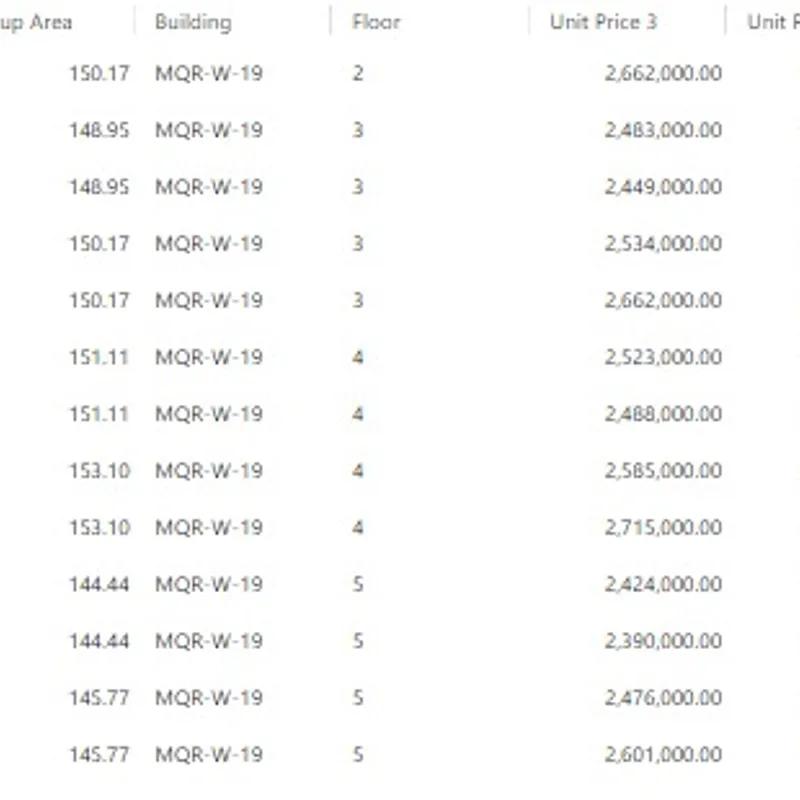
Task: Click the Floor cell in the 2,390,000.00 row
Action: tap(358, 641)
